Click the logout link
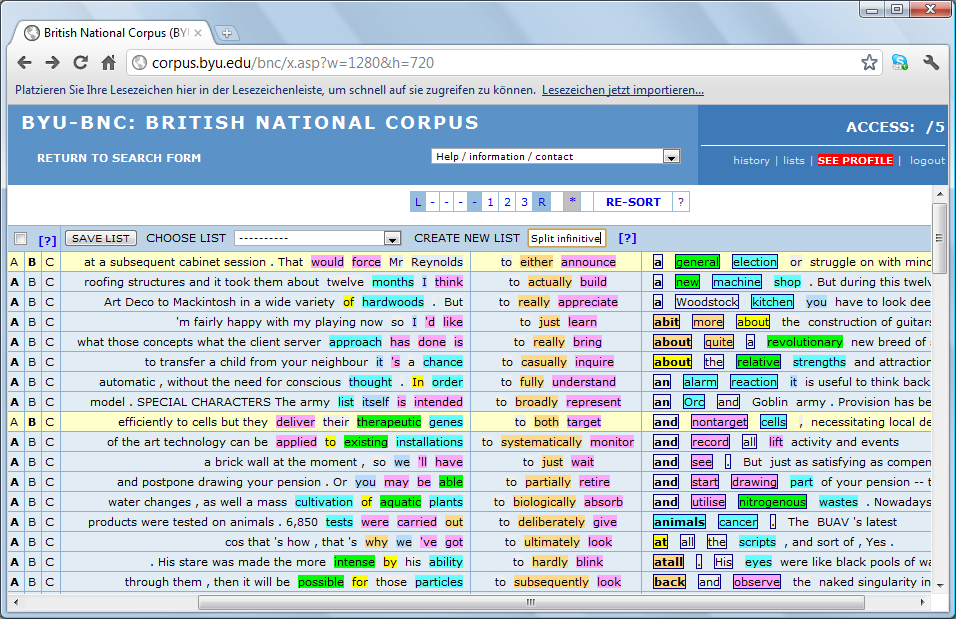This screenshot has height=619, width=956. point(927,160)
